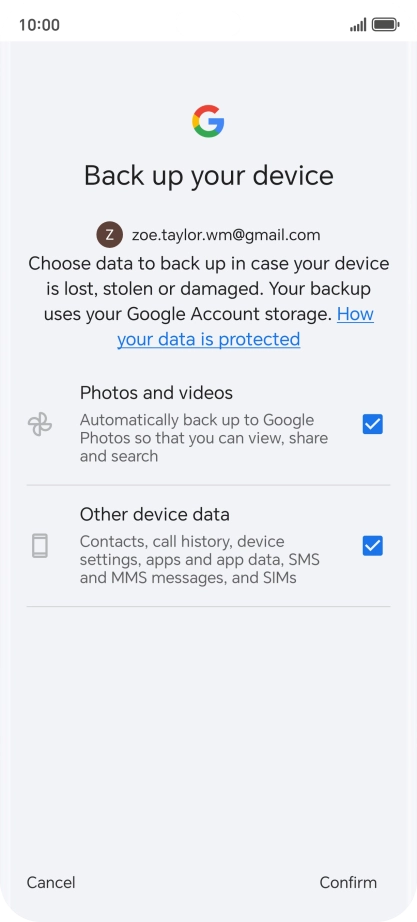
Task: Uncheck the Other device data checkbox
Action: point(373,546)
